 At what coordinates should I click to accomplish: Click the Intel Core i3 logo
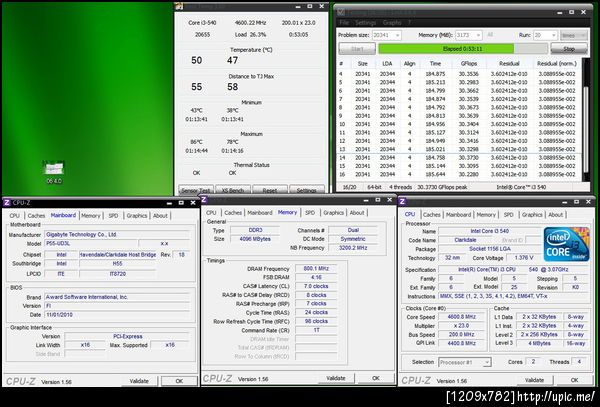[566, 244]
